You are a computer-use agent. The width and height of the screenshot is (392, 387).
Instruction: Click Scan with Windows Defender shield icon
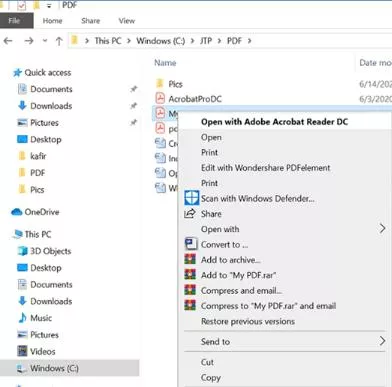pyautogui.click(x=192, y=198)
